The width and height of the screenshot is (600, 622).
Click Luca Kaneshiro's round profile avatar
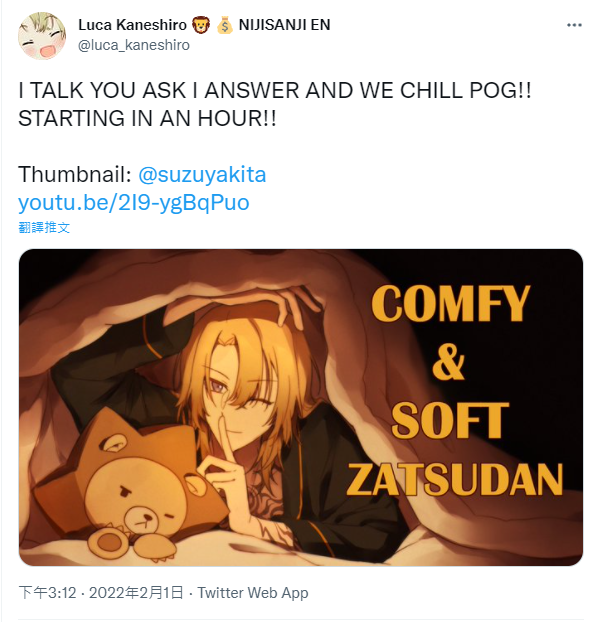42,36
